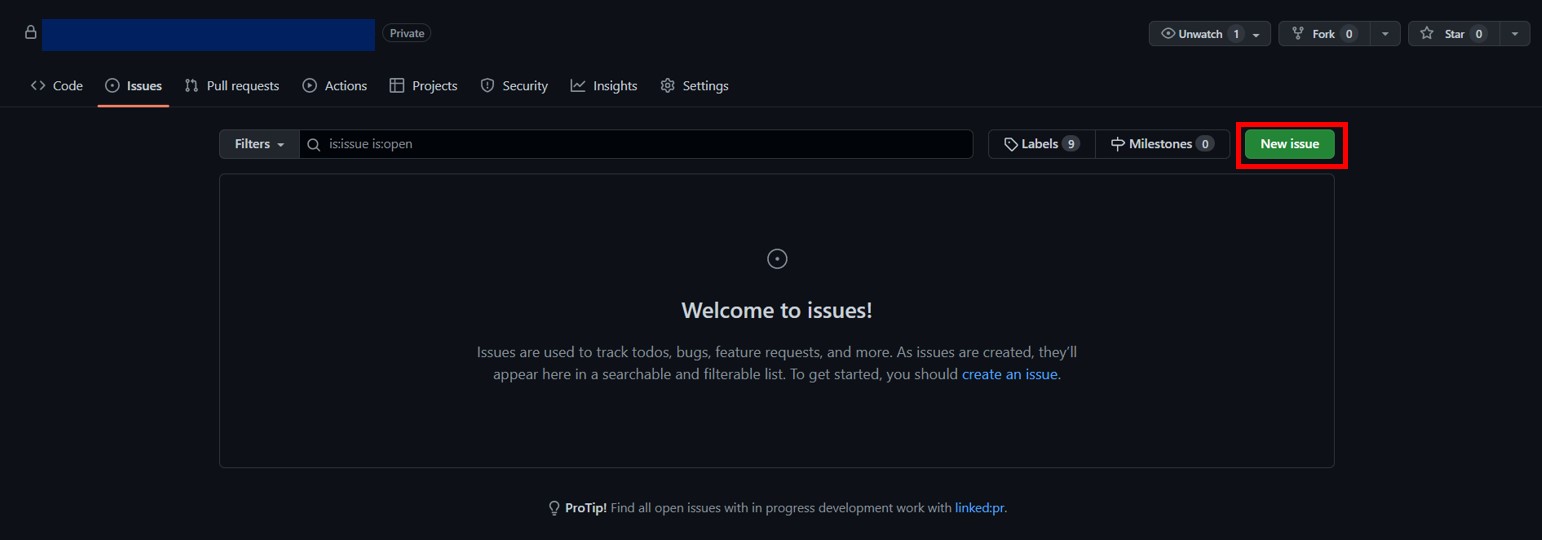The height and width of the screenshot is (540, 1542).
Task: Click the Star outline icon
Action: coord(1427,34)
